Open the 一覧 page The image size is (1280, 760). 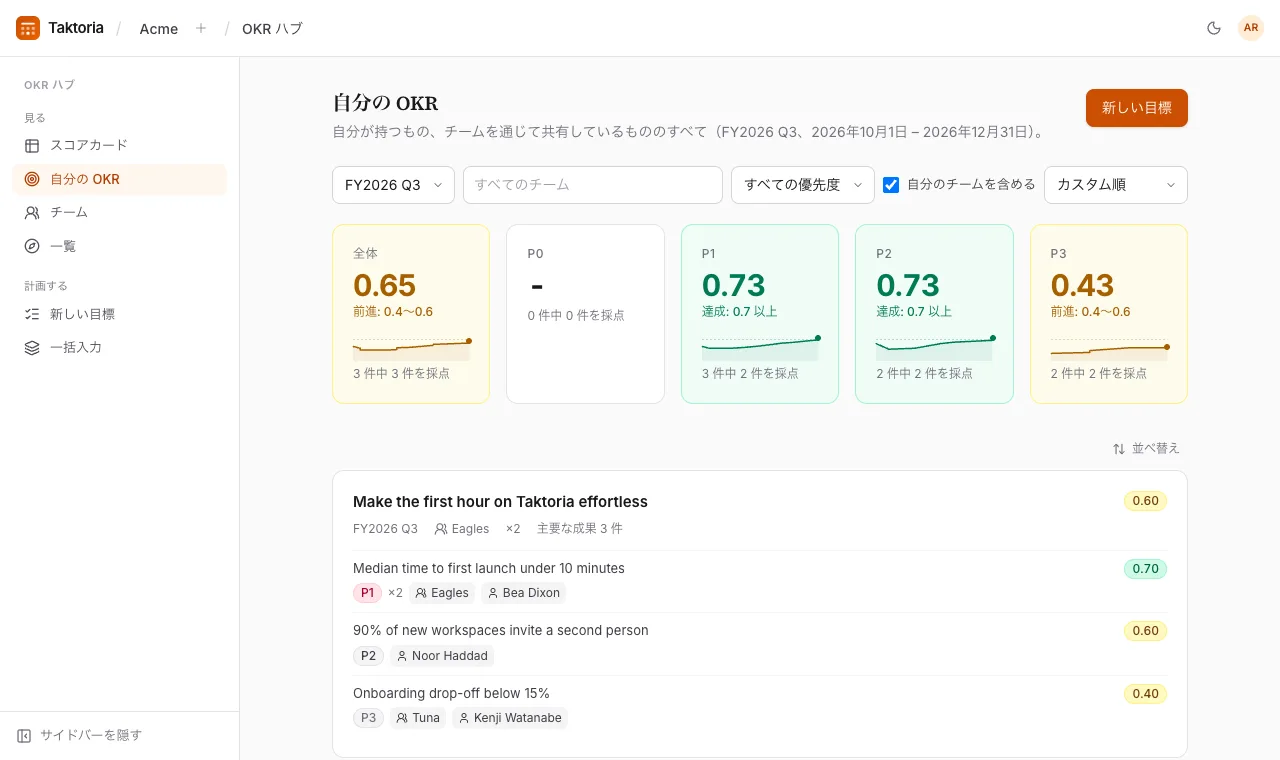click(119, 246)
